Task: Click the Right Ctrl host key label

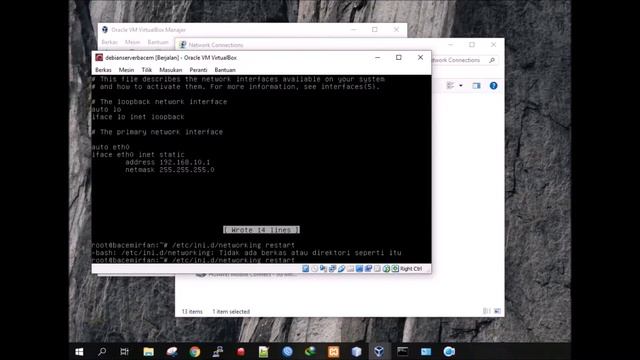Action: [411, 269]
